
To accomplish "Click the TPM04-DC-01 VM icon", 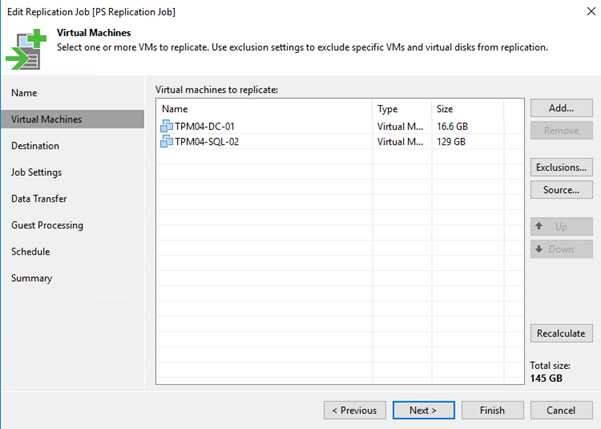I will pos(166,126).
